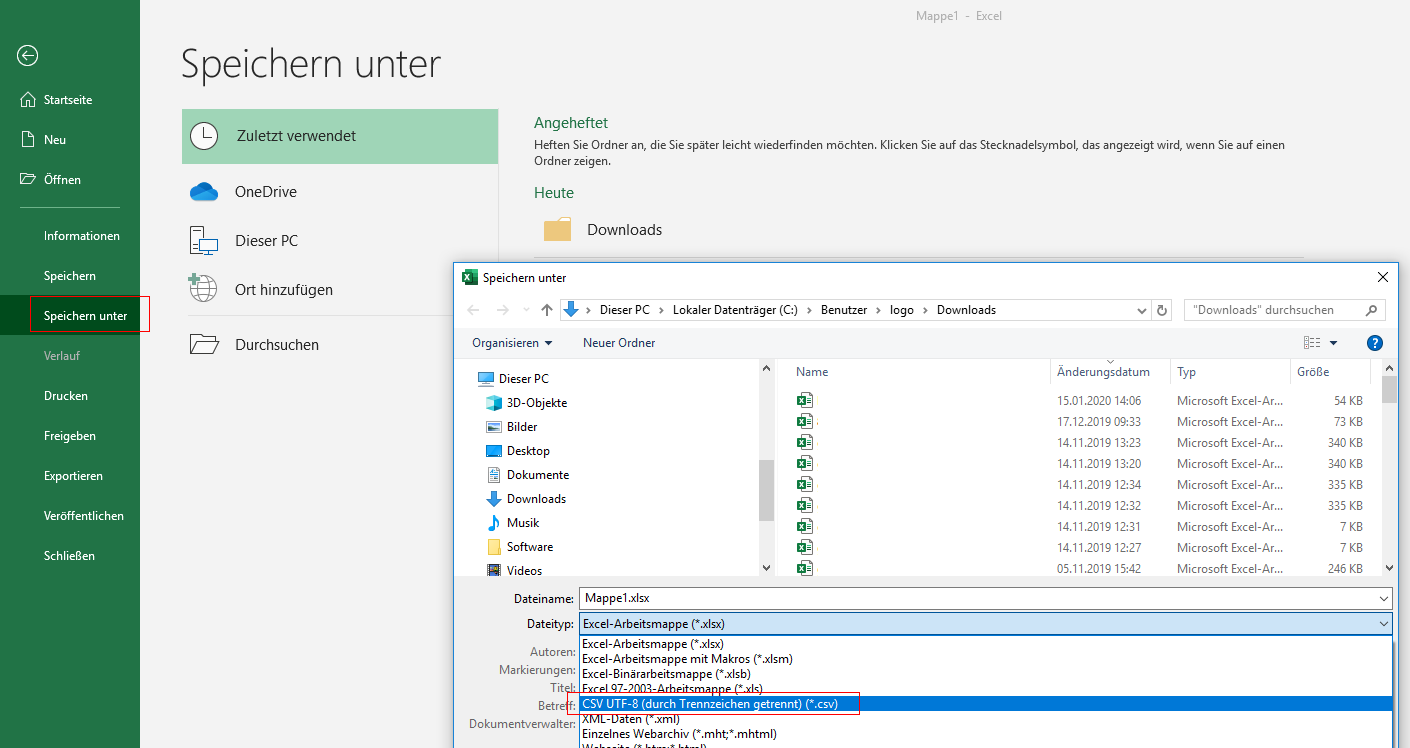
Task: Click the search magnifier in Downloads search box
Action: coord(1372,310)
